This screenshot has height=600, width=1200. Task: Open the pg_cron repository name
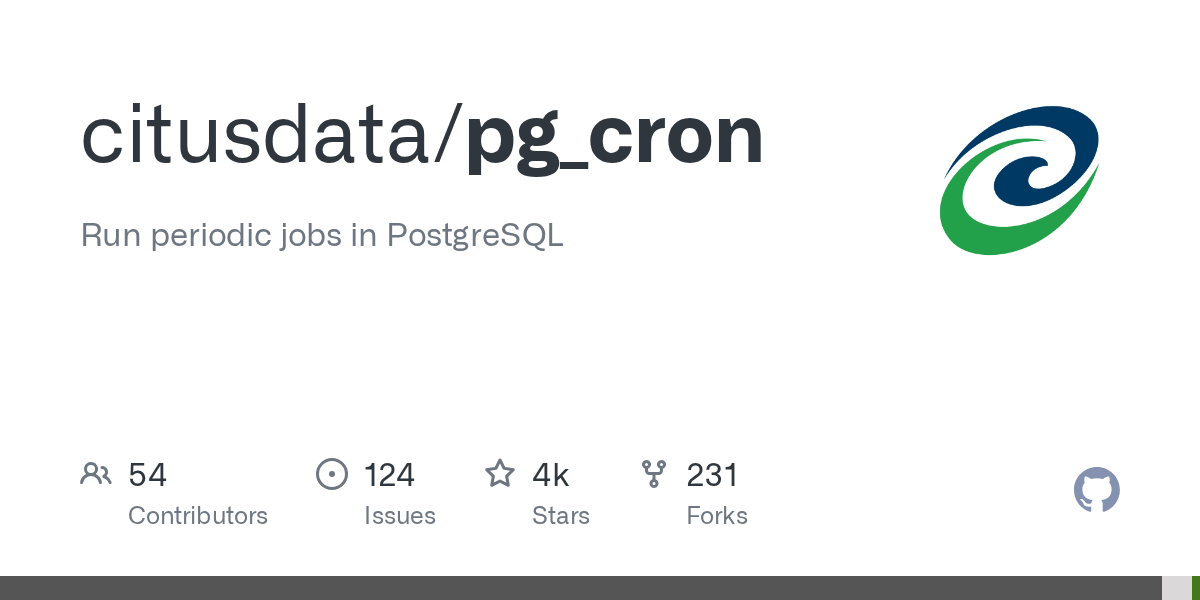click(614, 137)
